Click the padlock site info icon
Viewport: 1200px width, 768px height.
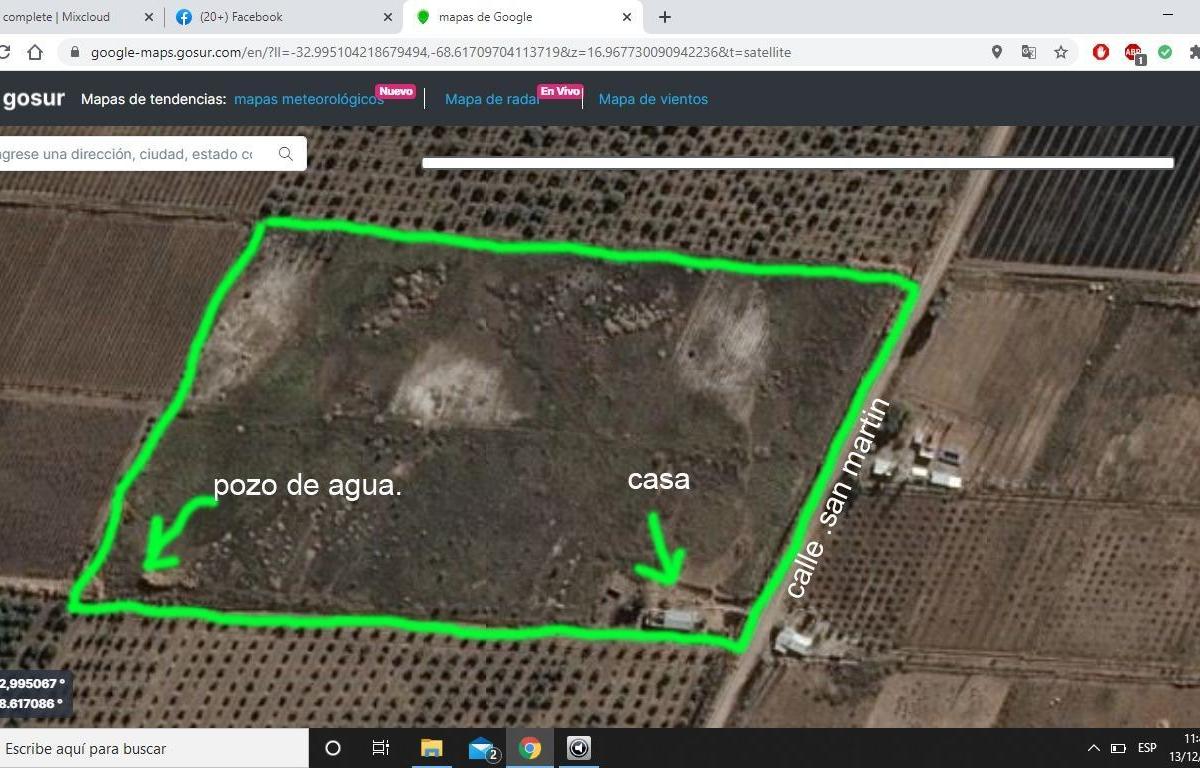point(74,52)
